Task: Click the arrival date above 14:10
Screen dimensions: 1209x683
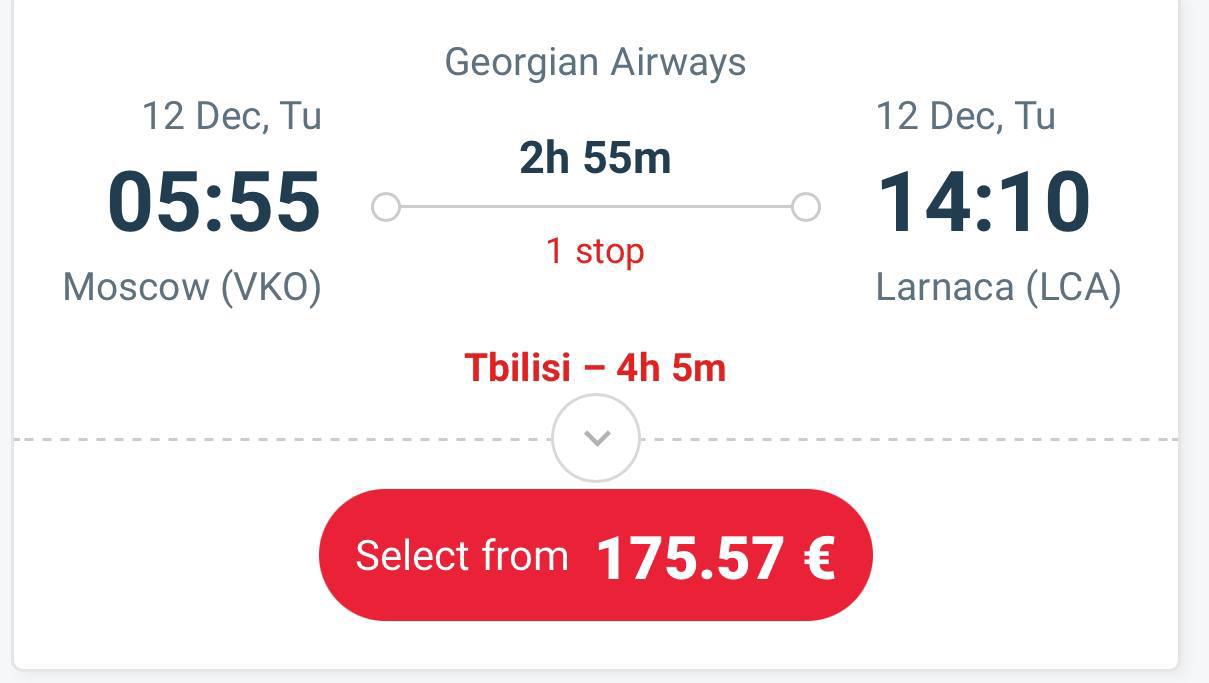Action: pos(965,116)
